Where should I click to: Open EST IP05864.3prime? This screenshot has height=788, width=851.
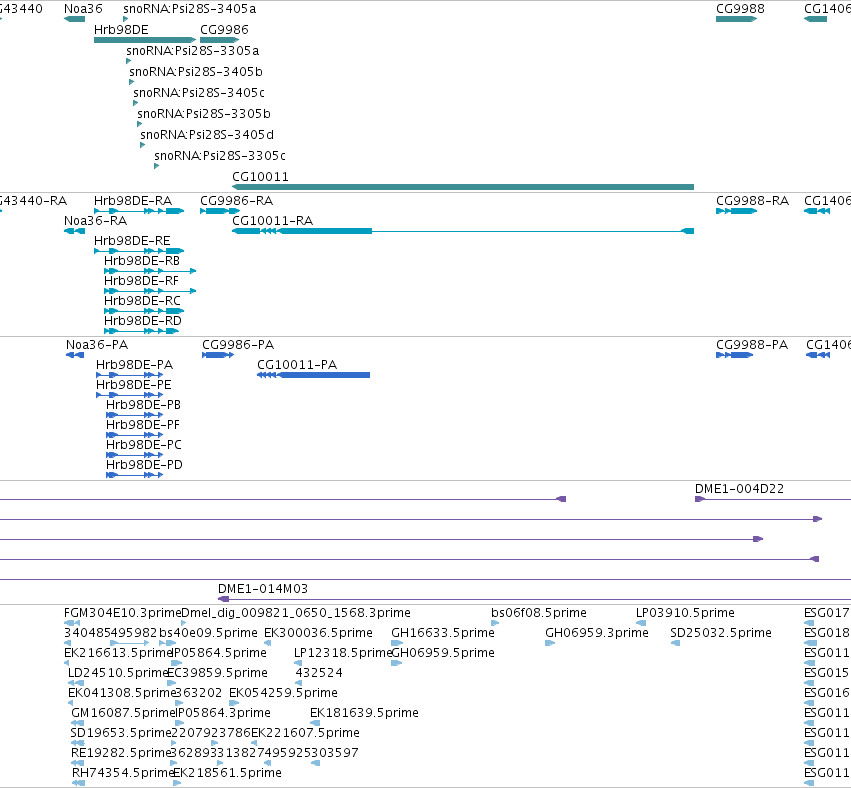point(223,713)
